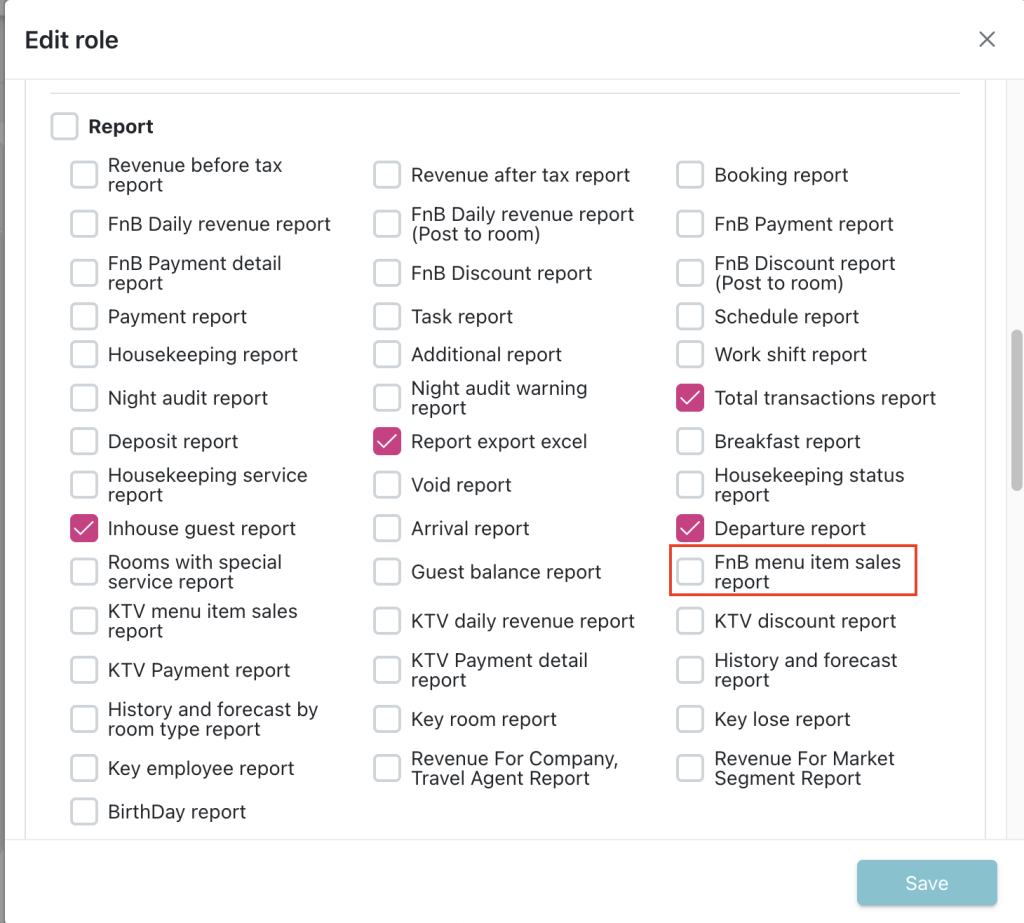Enable FnB menu item sales report
1024x923 pixels.
tap(690, 572)
